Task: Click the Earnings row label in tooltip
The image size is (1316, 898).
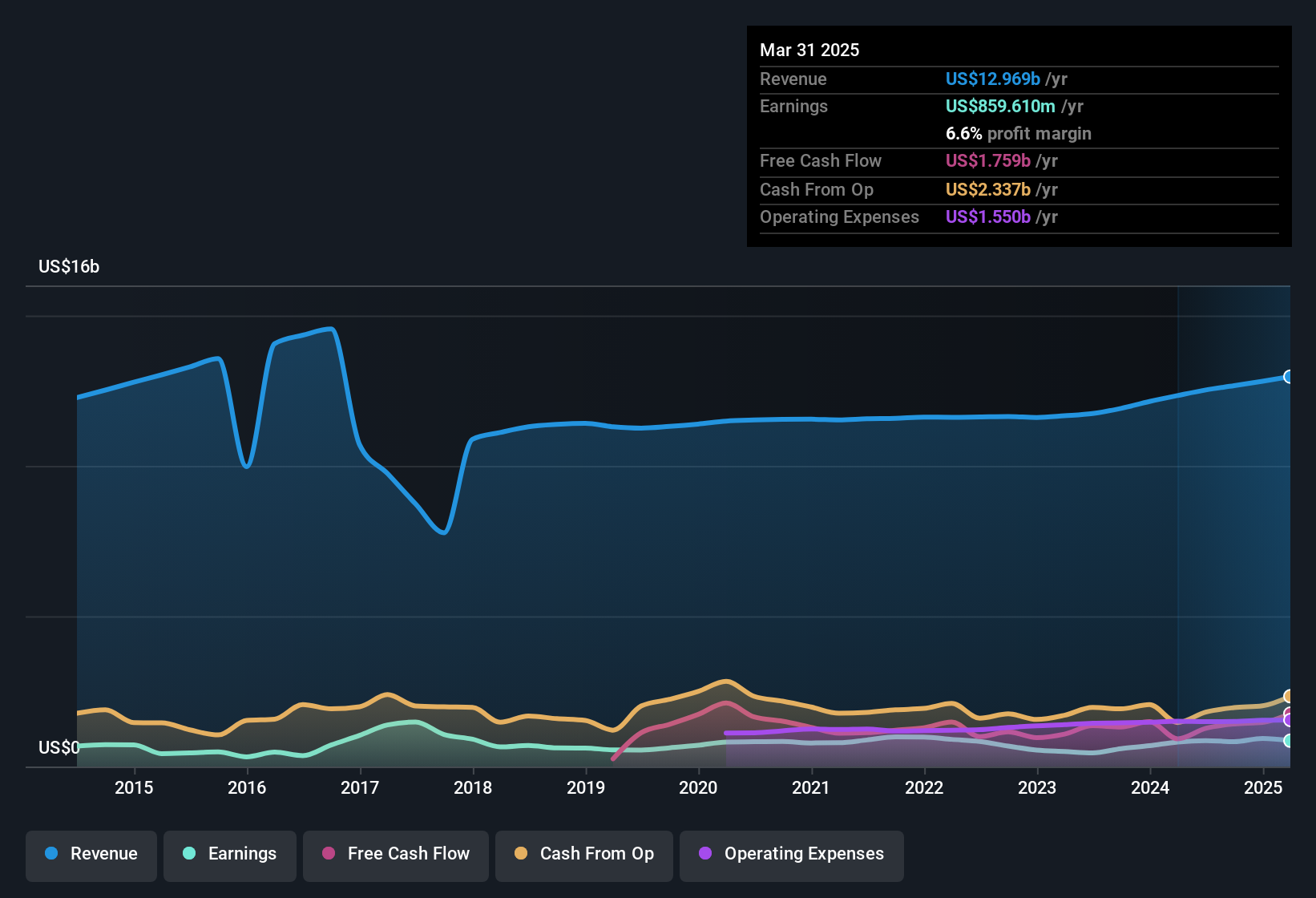Action: click(793, 106)
